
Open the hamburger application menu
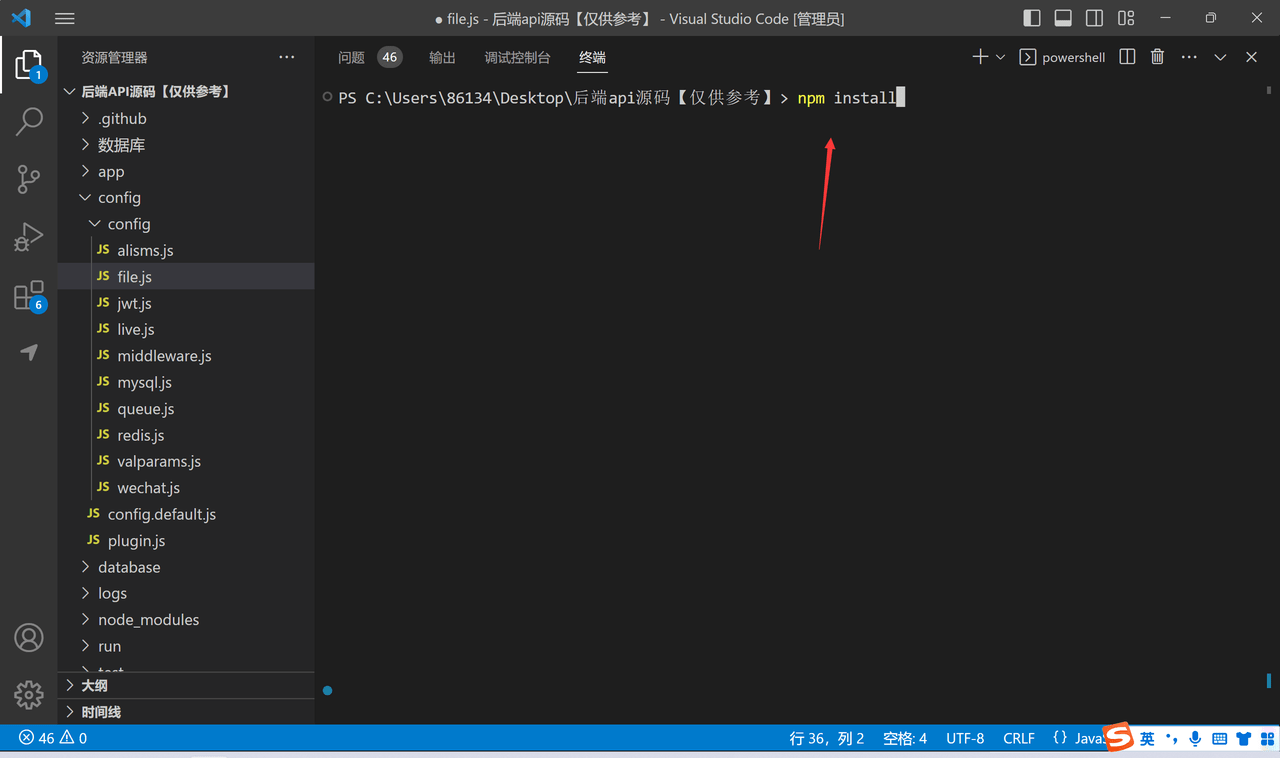65,18
